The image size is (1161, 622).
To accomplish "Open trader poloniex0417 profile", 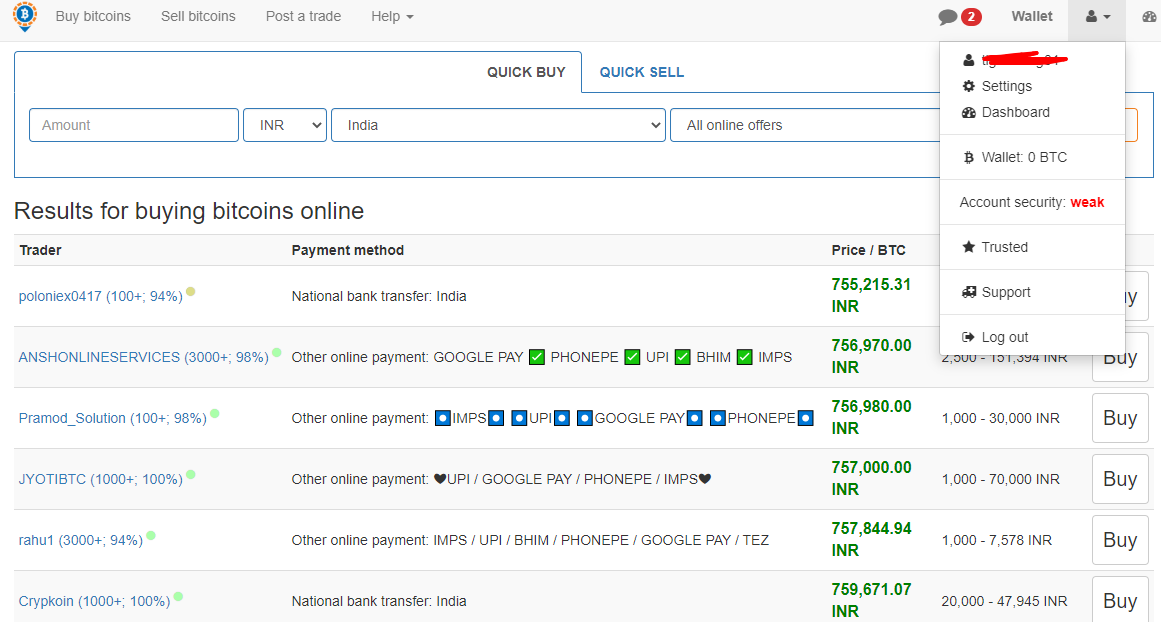I will [101, 296].
